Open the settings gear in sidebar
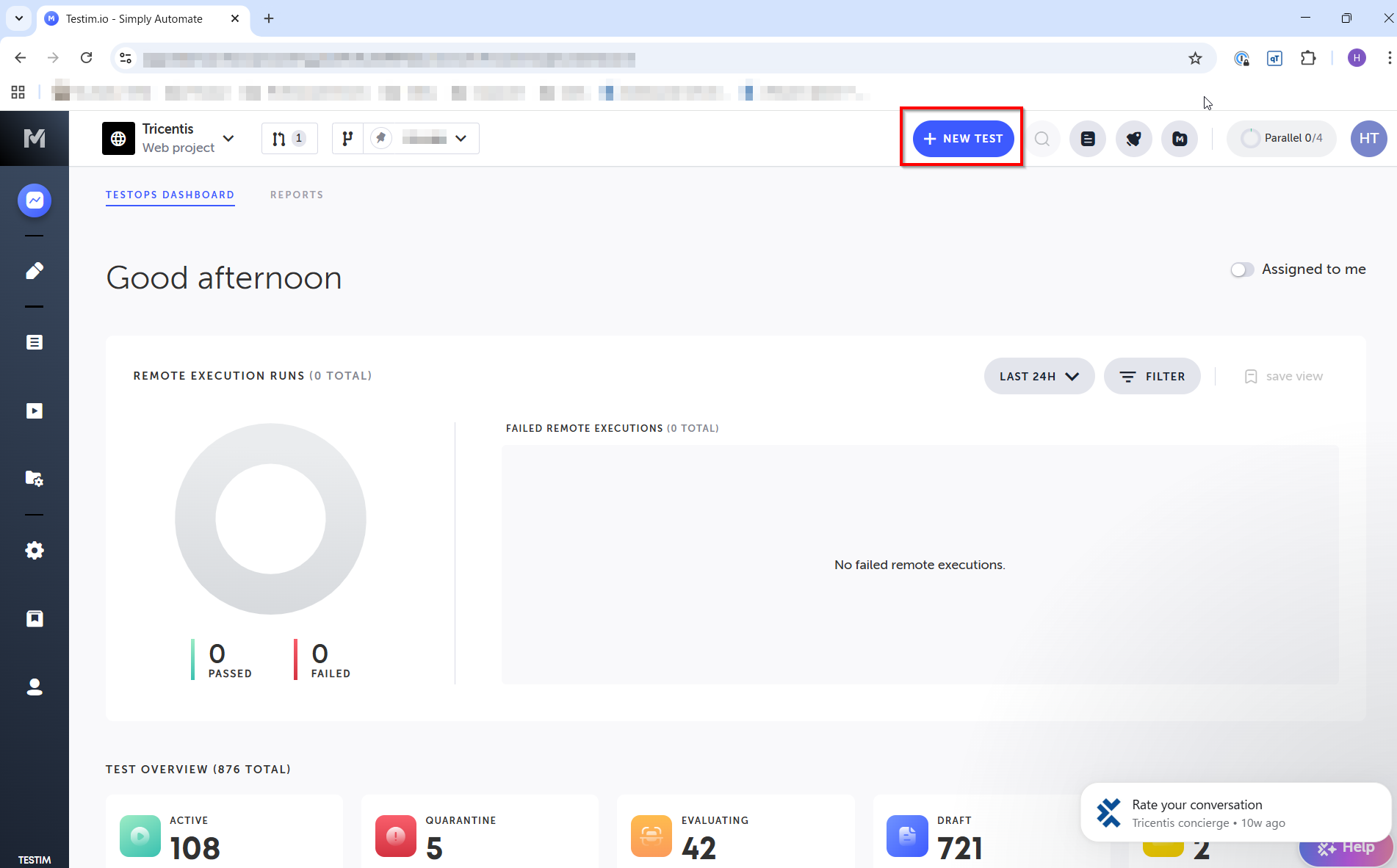 point(35,550)
